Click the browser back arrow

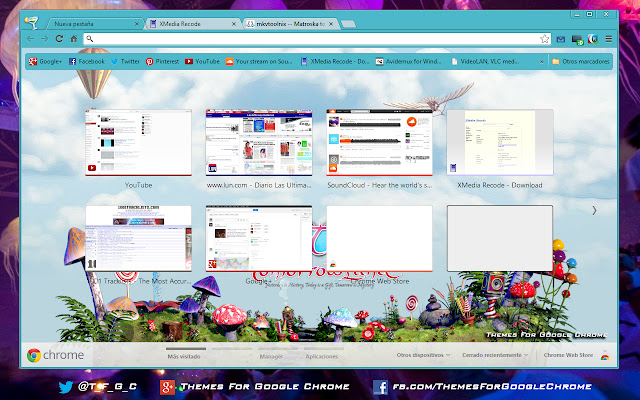tap(31, 38)
